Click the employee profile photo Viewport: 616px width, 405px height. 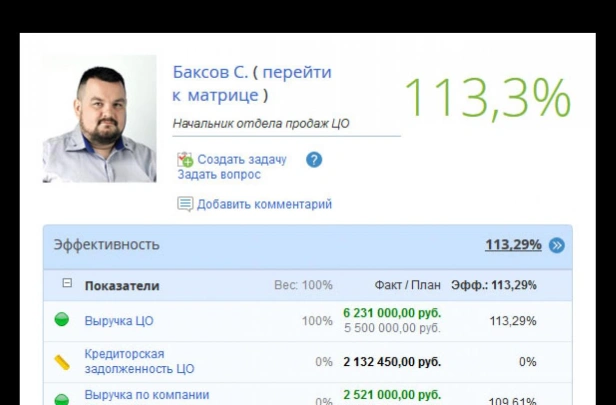pos(99,119)
